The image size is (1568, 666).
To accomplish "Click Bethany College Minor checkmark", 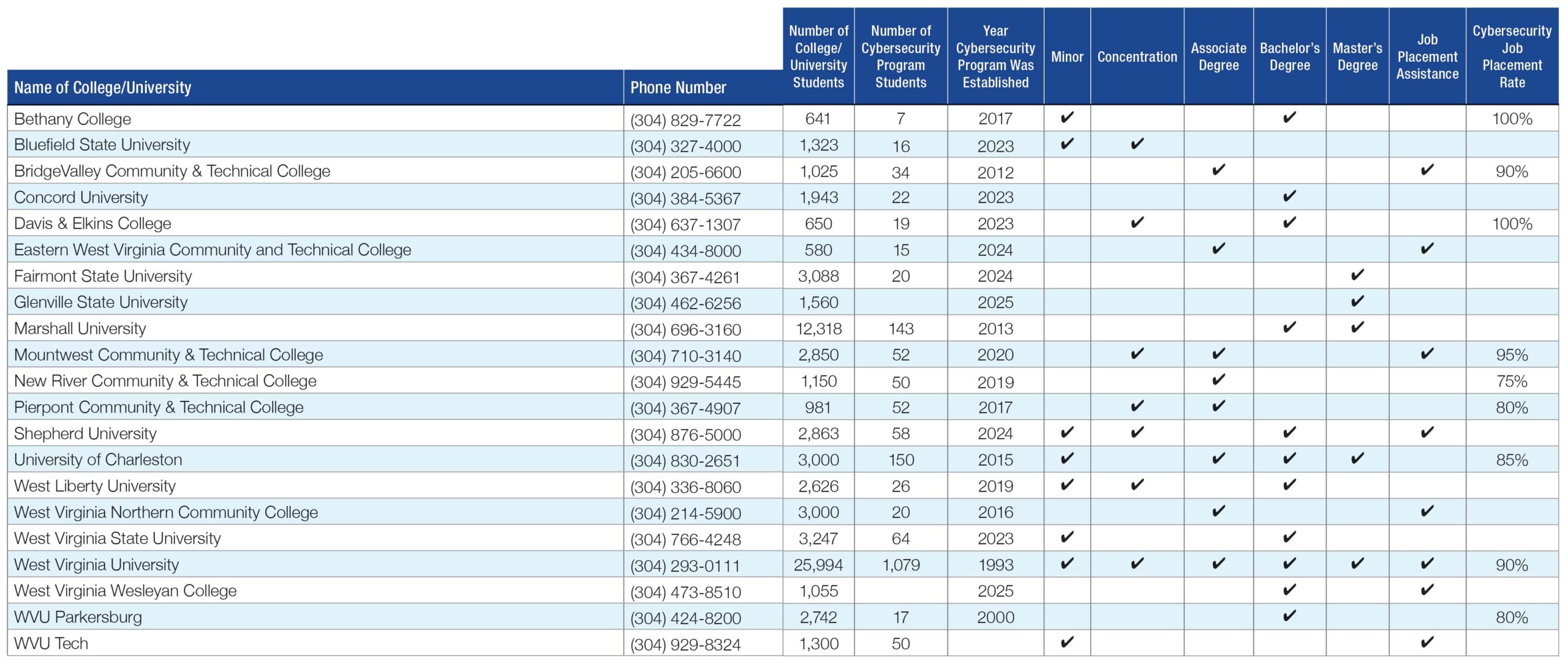I will (x=1066, y=118).
